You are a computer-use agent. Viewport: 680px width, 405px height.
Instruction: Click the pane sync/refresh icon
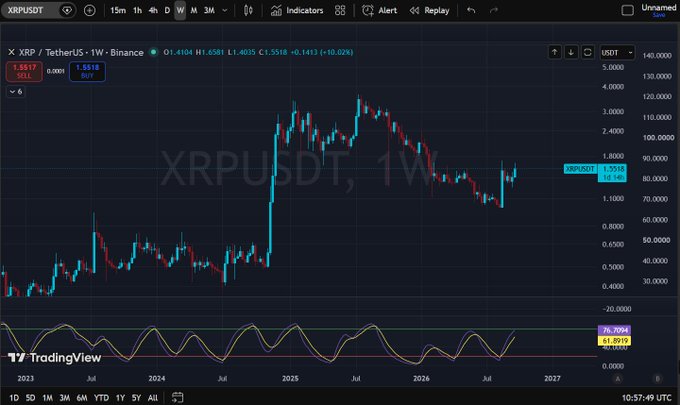click(588, 52)
